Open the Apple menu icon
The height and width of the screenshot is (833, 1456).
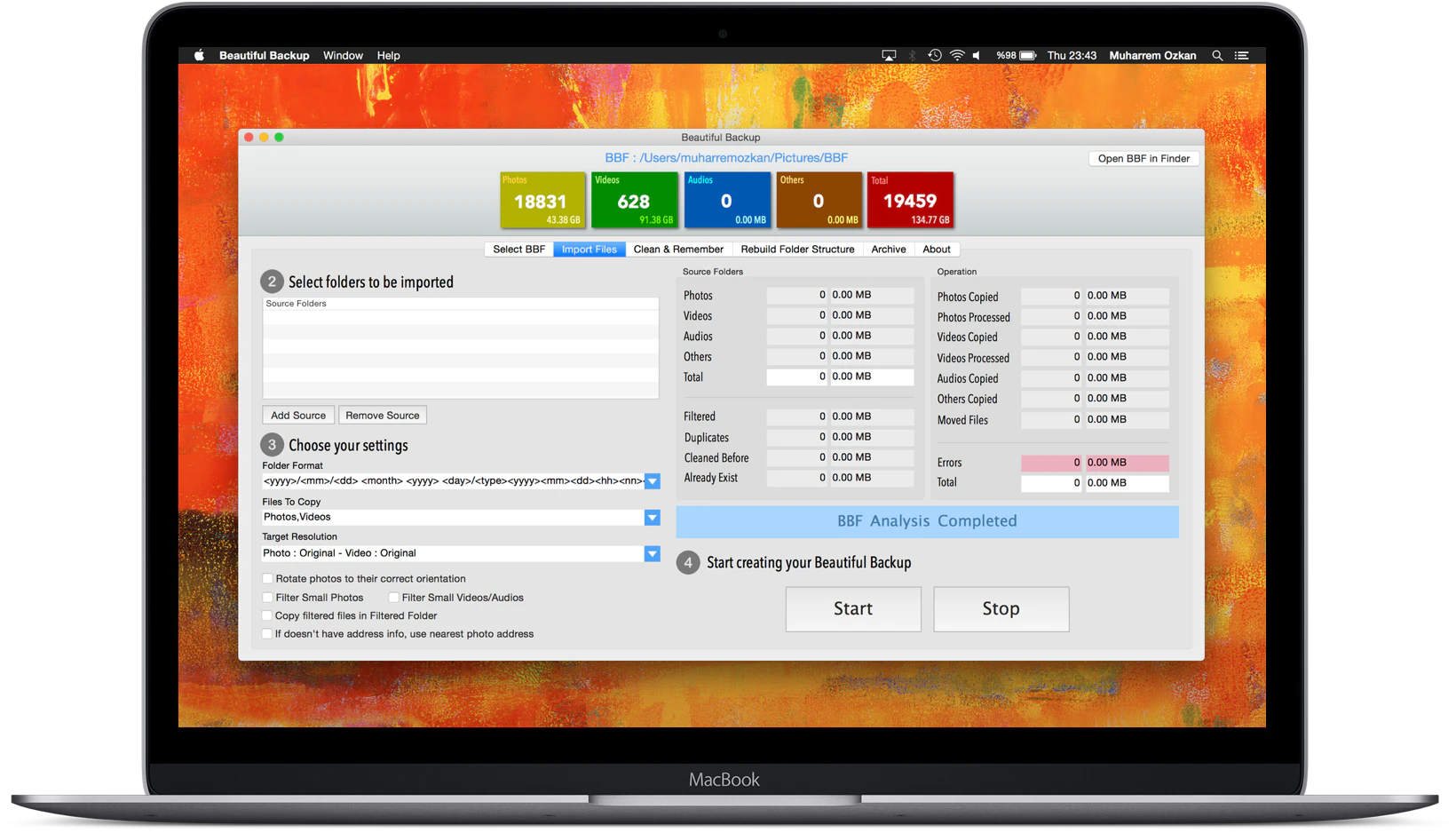click(199, 55)
